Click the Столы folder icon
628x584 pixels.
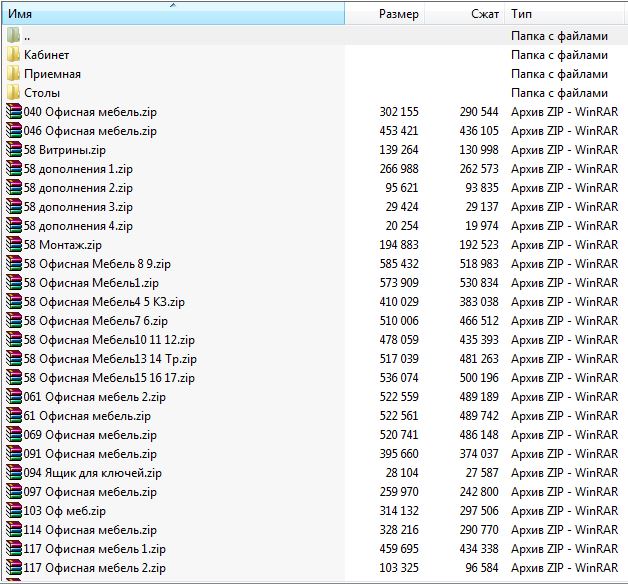tap(13, 93)
